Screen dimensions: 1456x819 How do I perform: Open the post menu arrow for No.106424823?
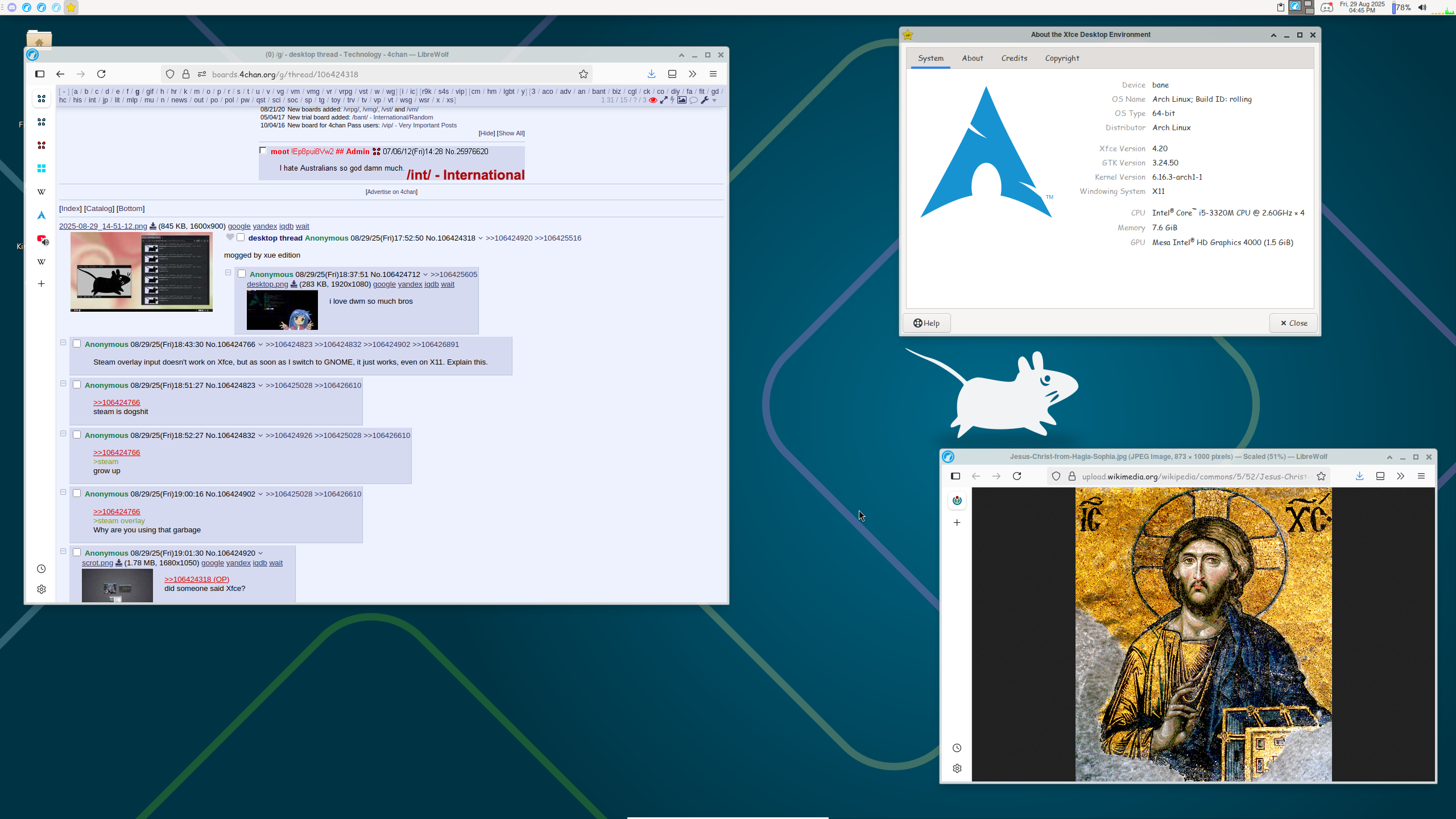(x=260, y=386)
